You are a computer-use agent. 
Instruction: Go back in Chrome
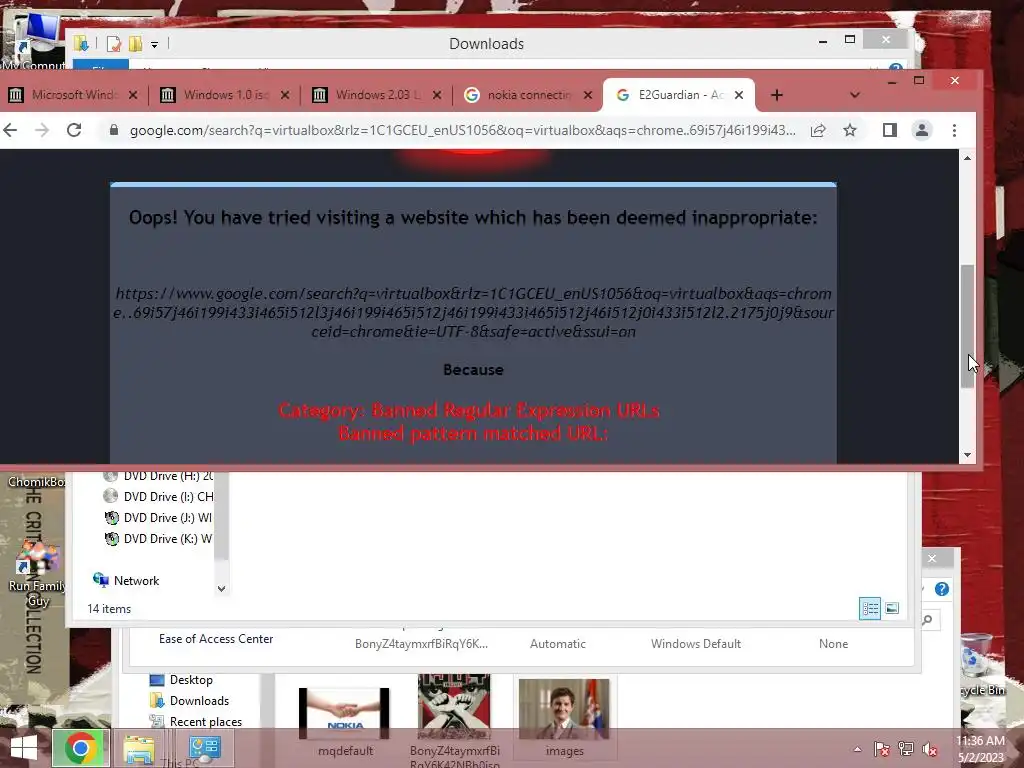[10, 130]
